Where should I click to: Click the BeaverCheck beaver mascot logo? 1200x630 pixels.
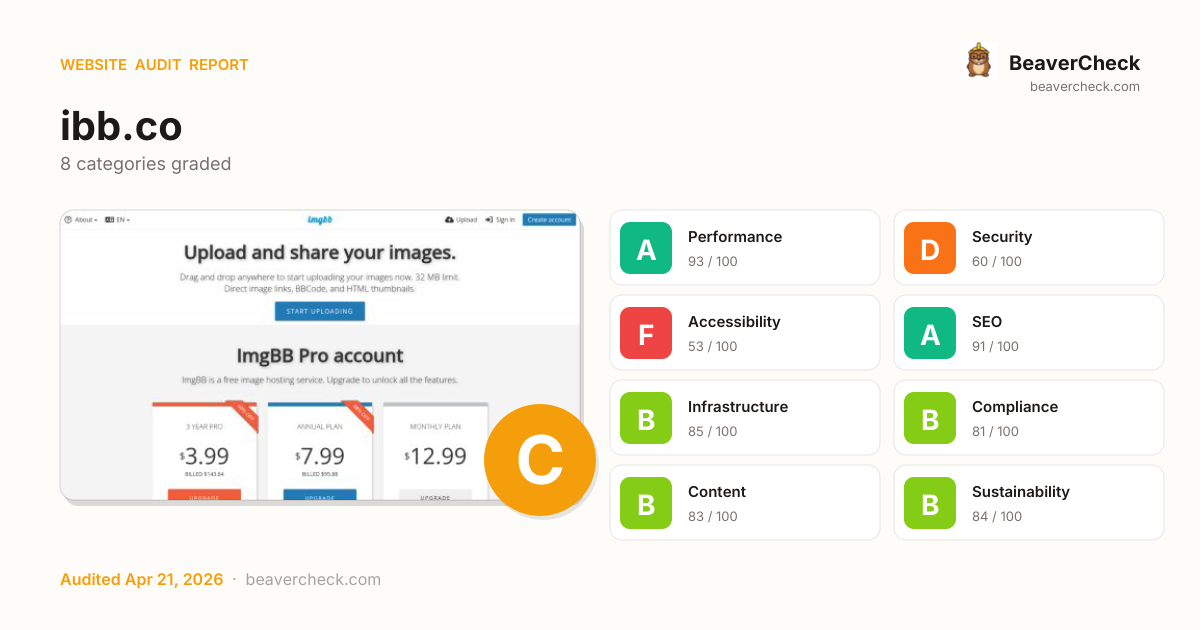pos(978,61)
